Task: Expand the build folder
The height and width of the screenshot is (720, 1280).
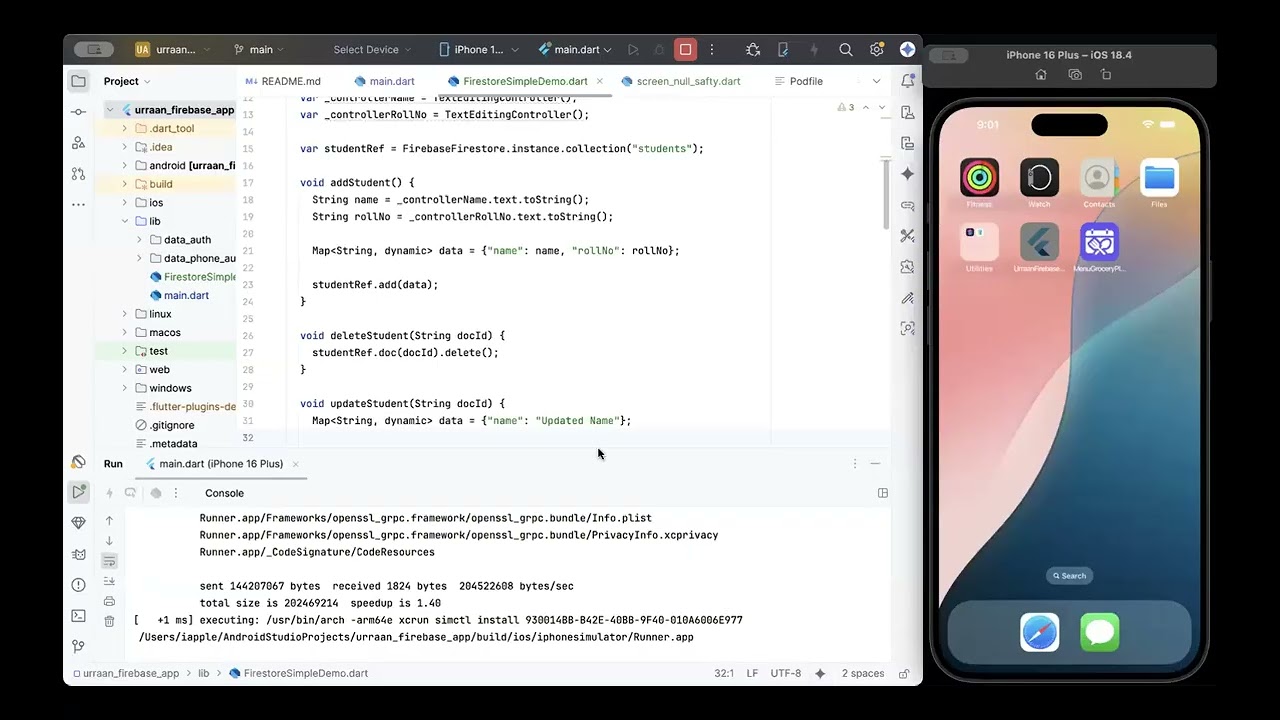Action: 125,184
